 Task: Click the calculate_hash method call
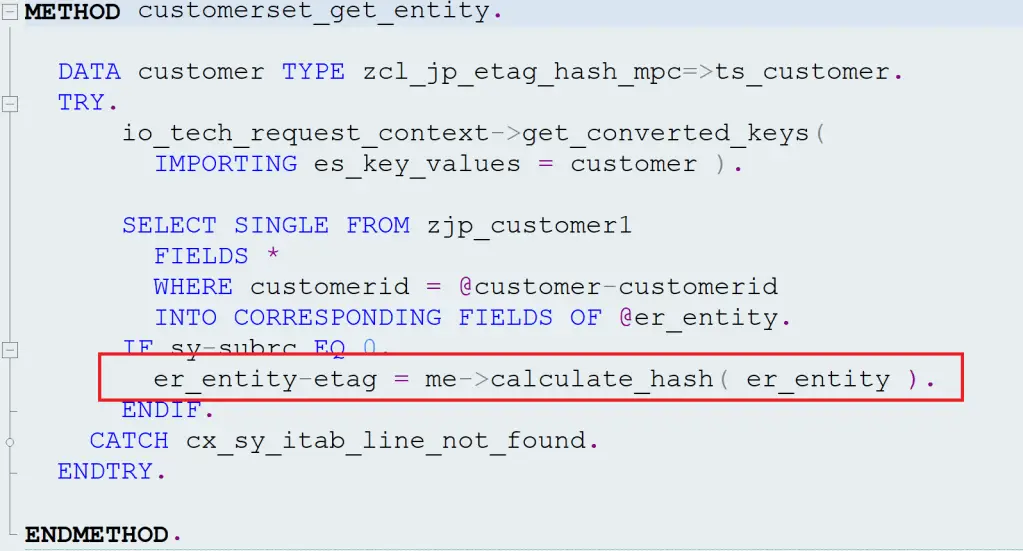pyautogui.click(x=602, y=380)
